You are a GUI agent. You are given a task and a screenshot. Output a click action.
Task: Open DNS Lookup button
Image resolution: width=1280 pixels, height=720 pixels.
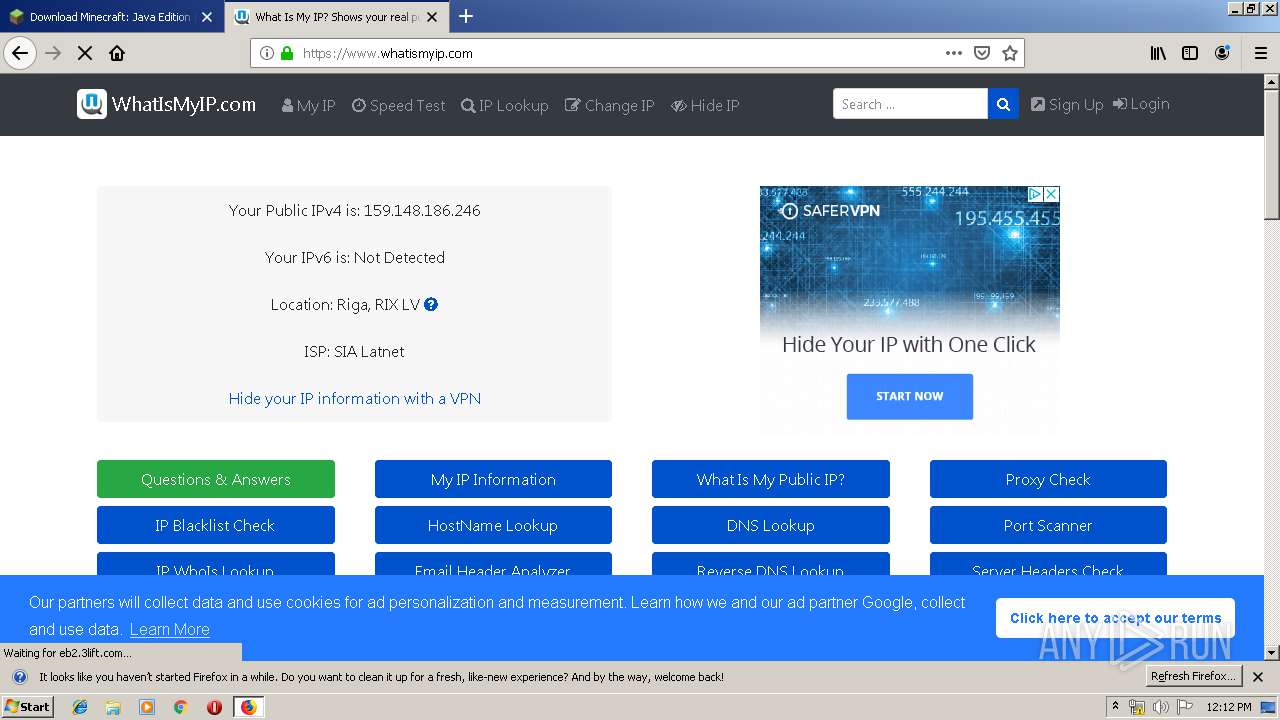[x=771, y=525]
